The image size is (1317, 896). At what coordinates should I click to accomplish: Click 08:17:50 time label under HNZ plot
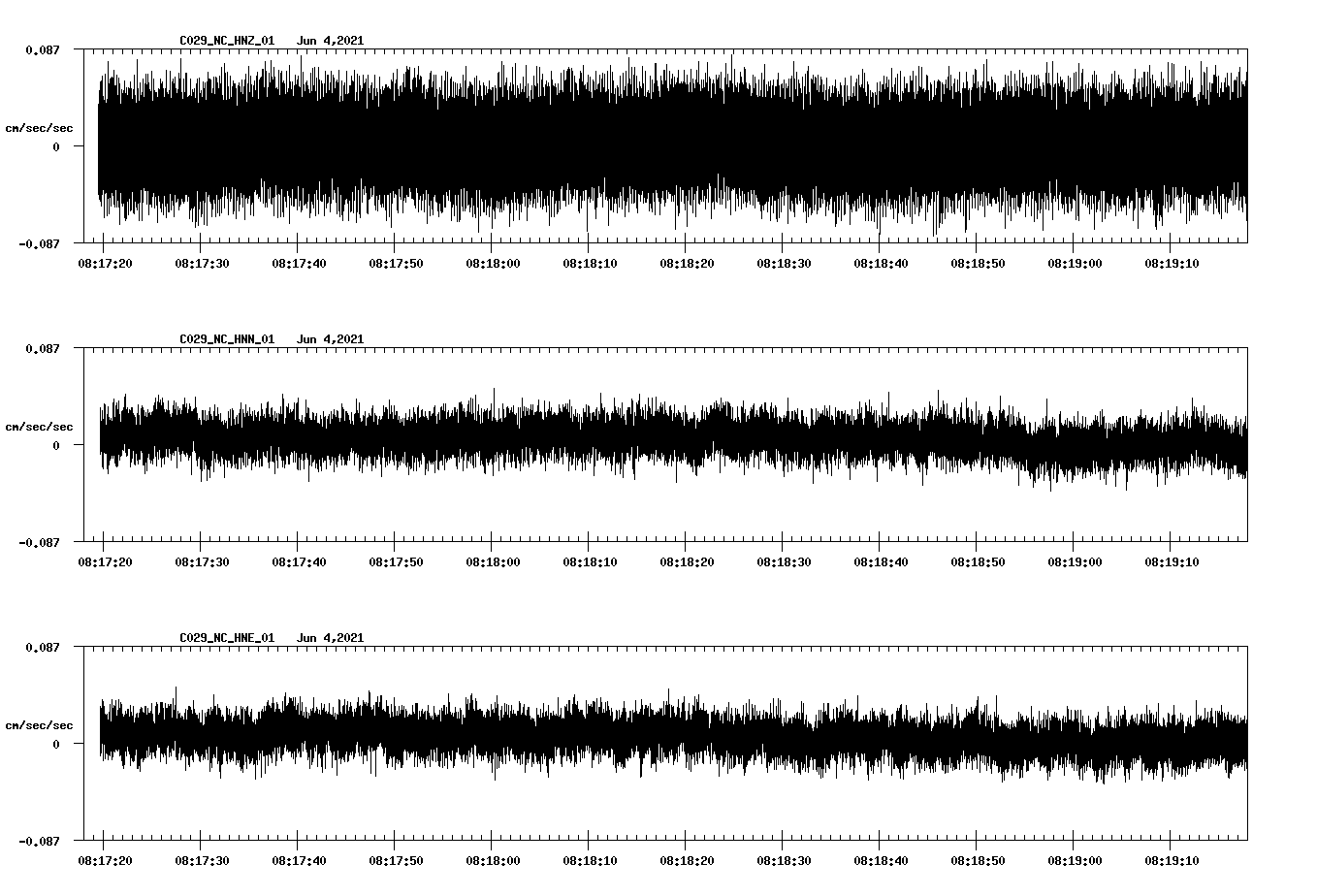[x=396, y=264]
